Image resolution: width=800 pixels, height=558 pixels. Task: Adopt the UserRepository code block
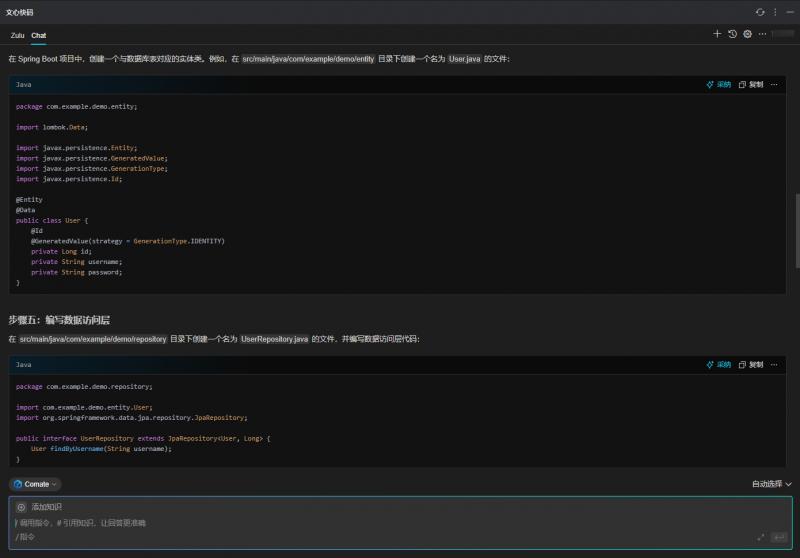pos(719,365)
